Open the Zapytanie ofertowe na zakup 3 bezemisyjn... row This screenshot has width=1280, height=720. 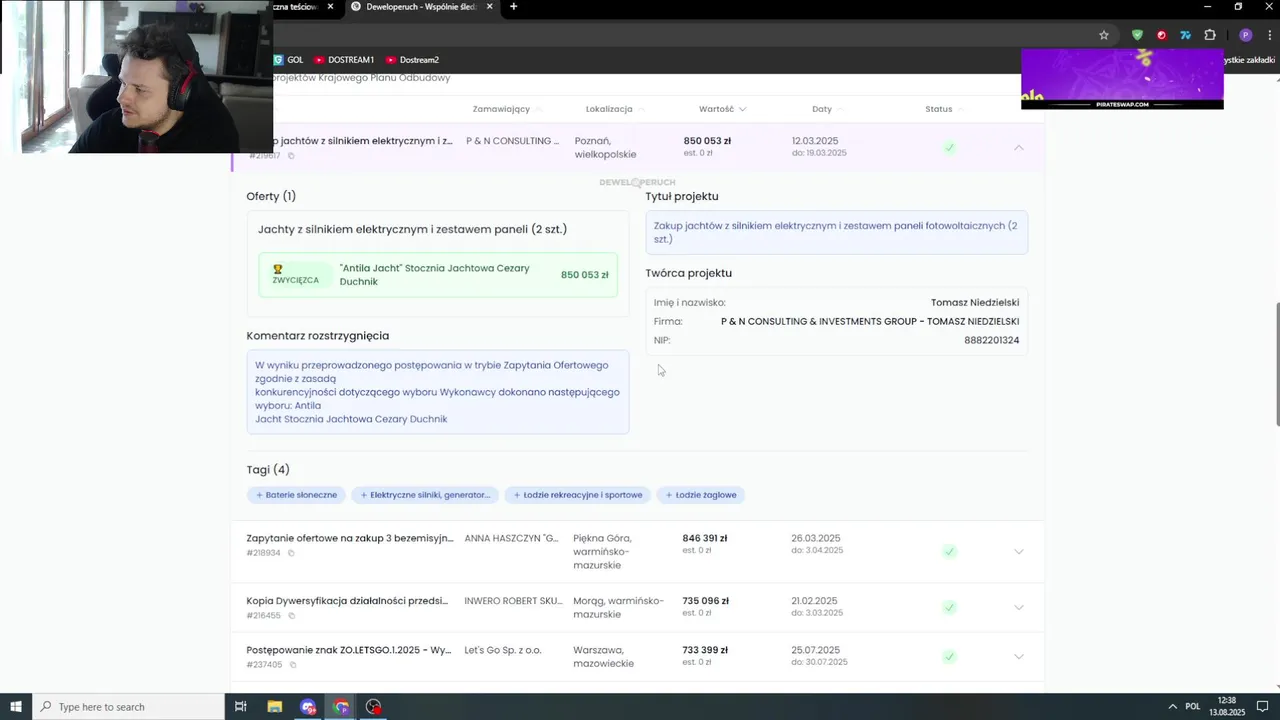(349, 538)
